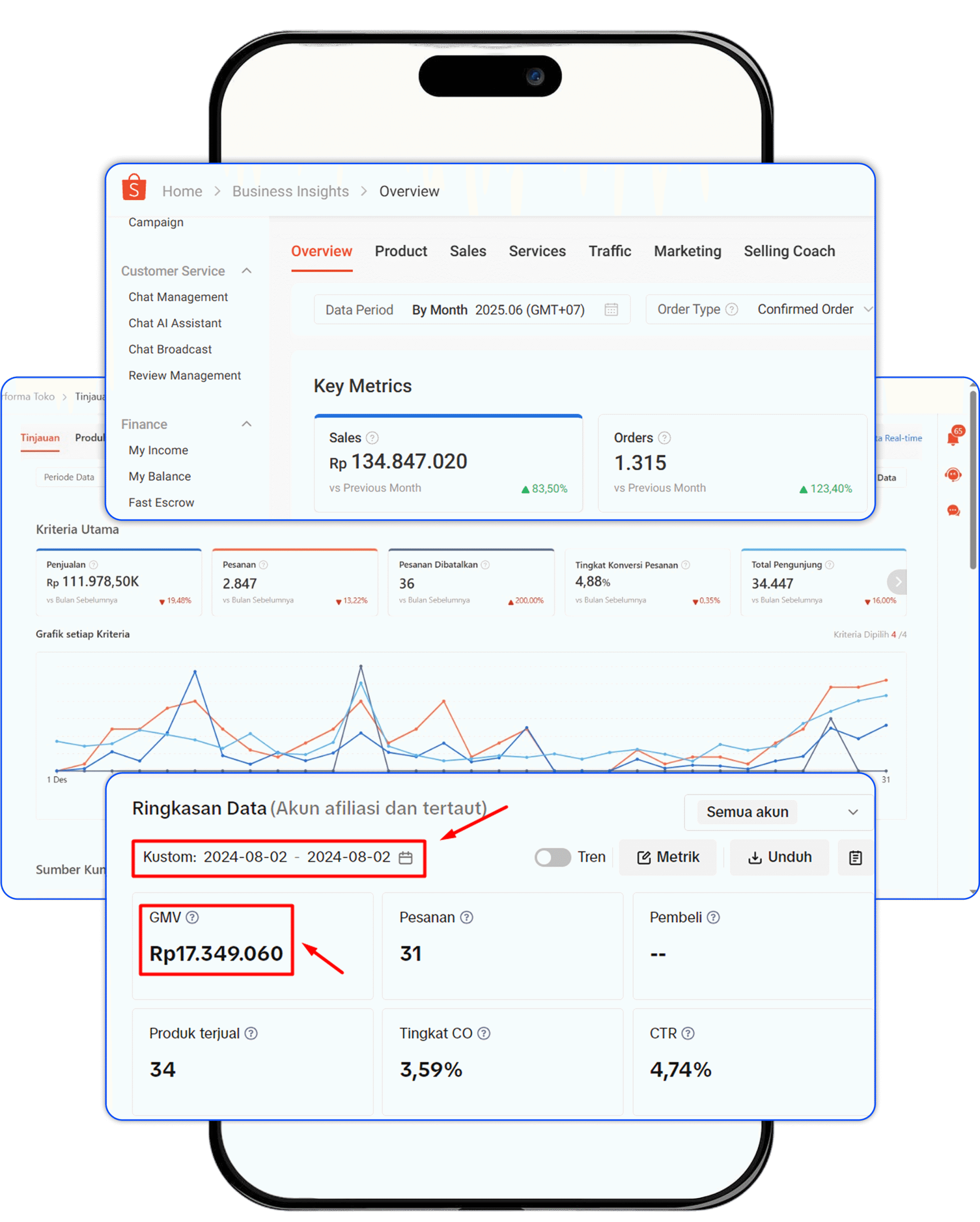
Task: Click the Sales metric info icon
Action: click(372, 438)
